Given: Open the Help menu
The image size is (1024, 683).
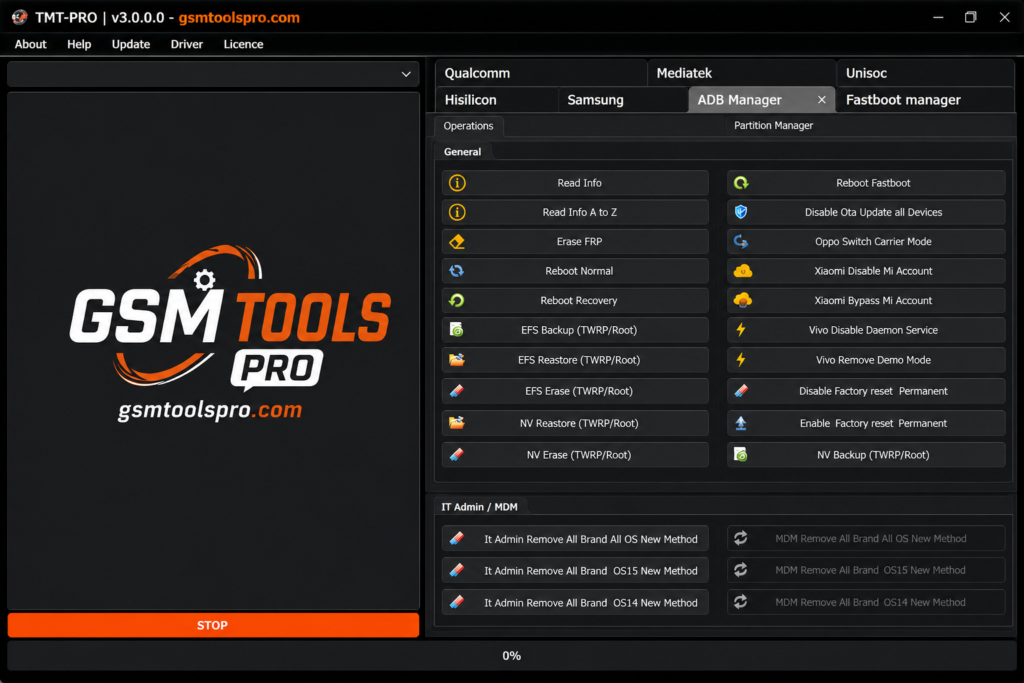Looking at the screenshot, I should 79,44.
